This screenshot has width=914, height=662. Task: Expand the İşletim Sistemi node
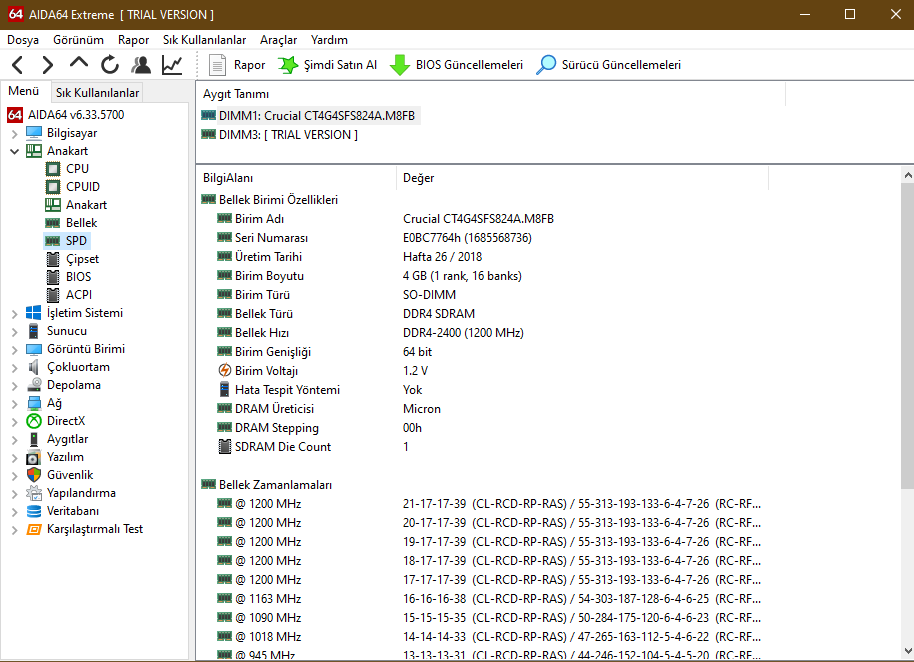coord(15,314)
